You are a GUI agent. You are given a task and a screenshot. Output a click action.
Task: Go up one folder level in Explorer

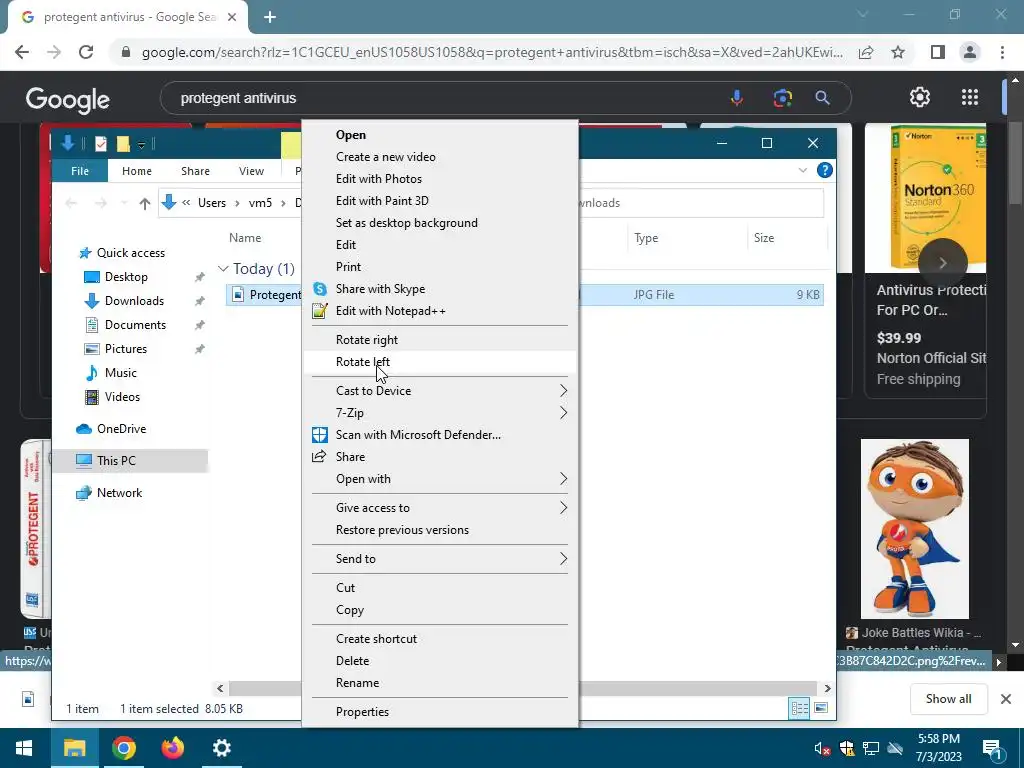pyautogui.click(x=144, y=203)
